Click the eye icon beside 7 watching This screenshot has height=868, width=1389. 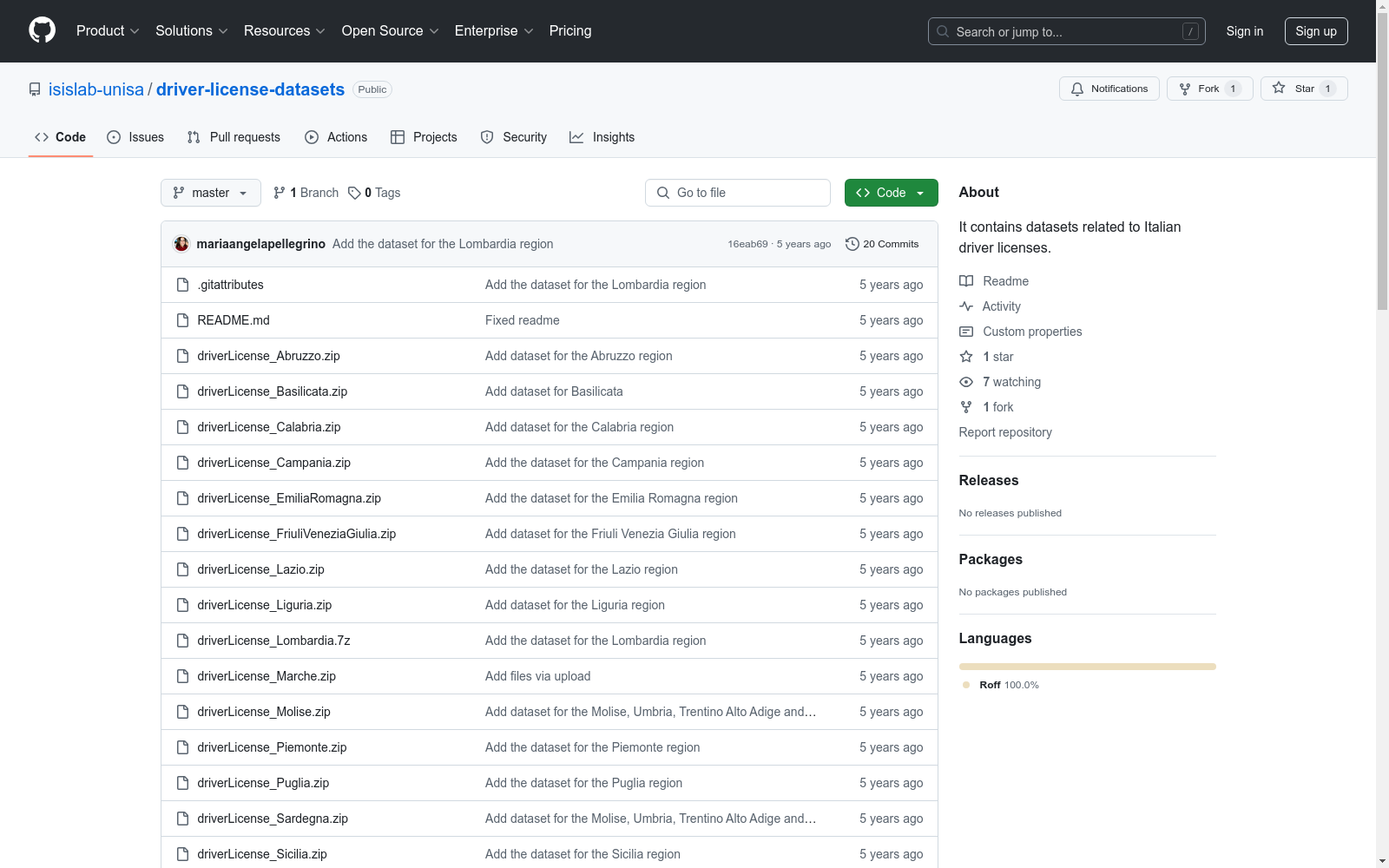tap(966, 382)
